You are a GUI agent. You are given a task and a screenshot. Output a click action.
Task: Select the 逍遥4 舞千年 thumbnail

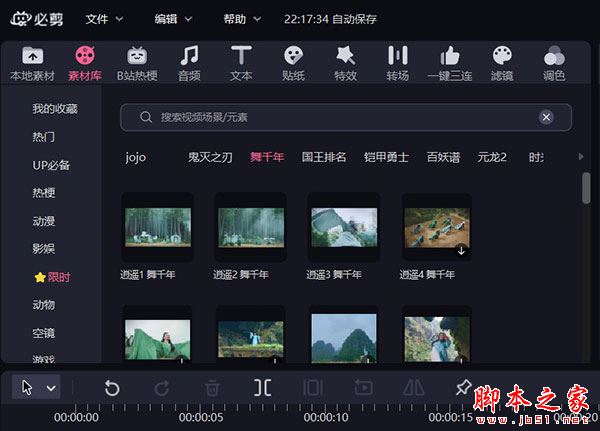[x=437, y=227]
